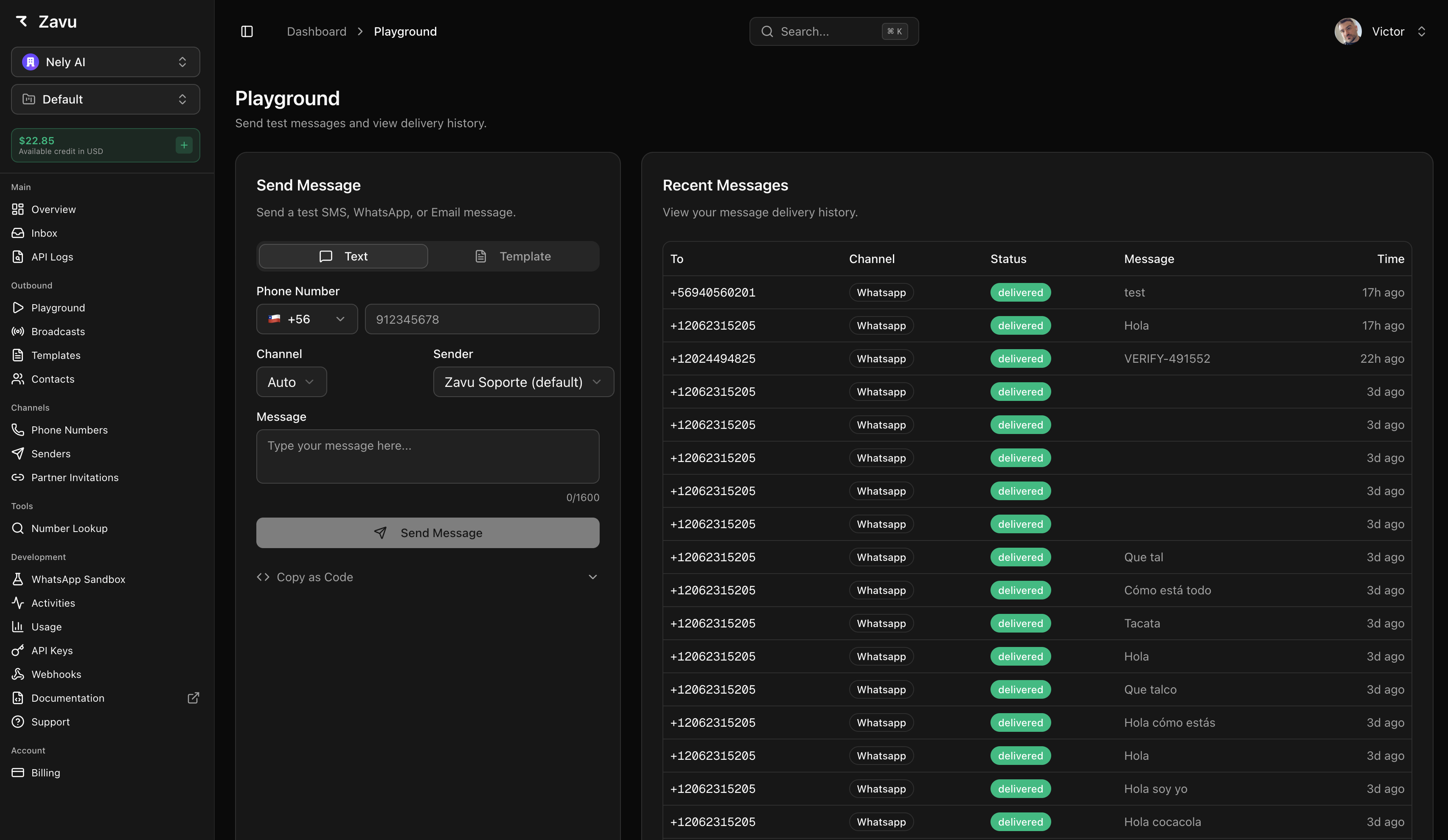Click into the phone number input field
This screenshot has width=1448, height=840.
[482, 319]
